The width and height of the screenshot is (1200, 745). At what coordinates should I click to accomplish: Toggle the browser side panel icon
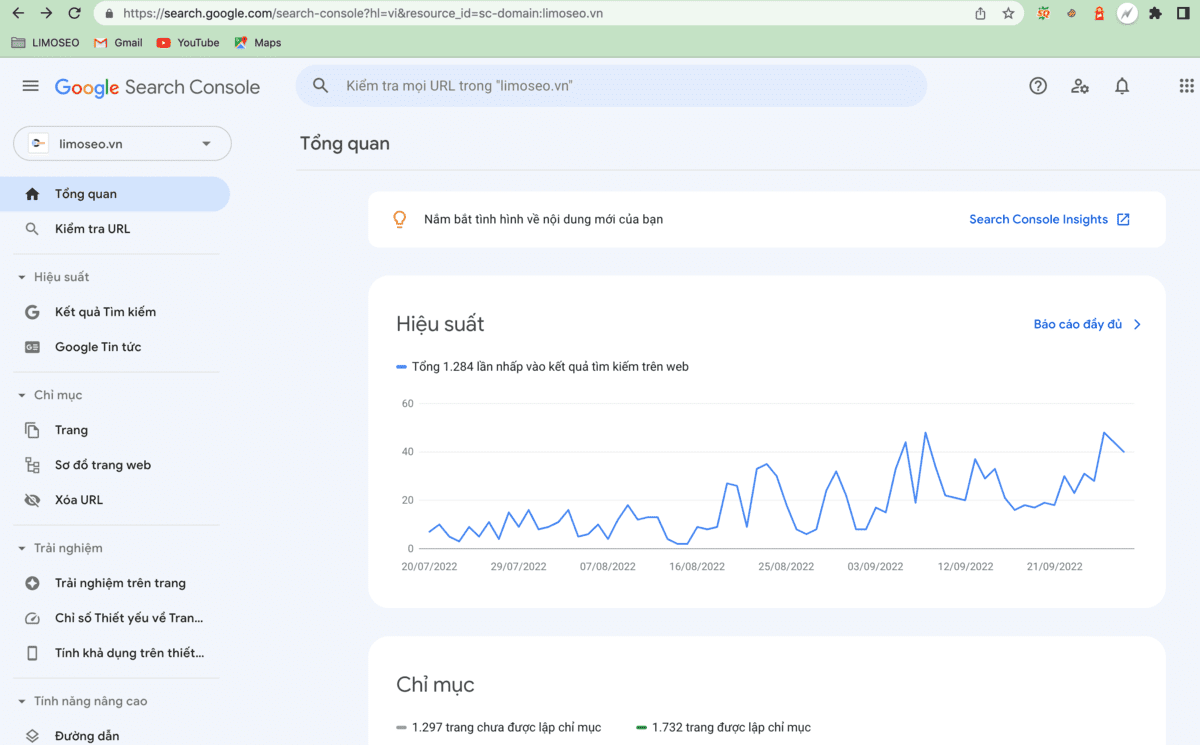pyautogui.click(x=1183, y=13)
